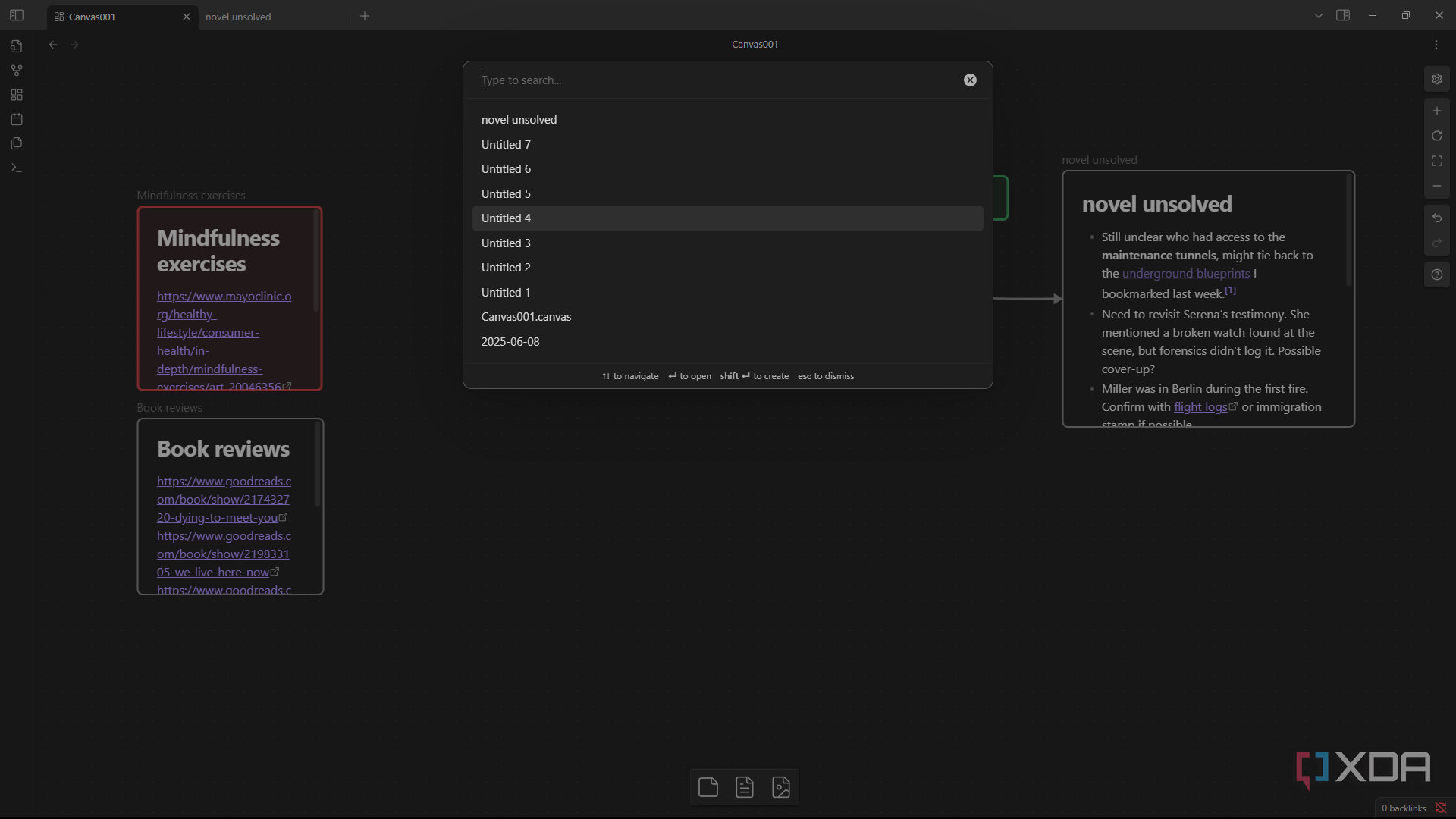Open quick switcher icon in left ribbon

click(17, 46)
